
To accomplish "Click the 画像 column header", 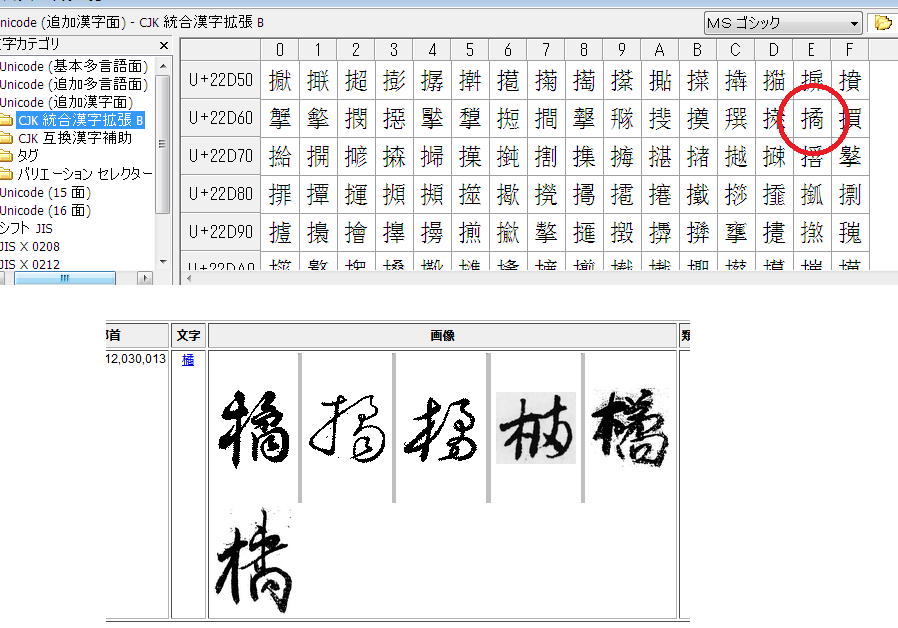I will click(442, 336).
